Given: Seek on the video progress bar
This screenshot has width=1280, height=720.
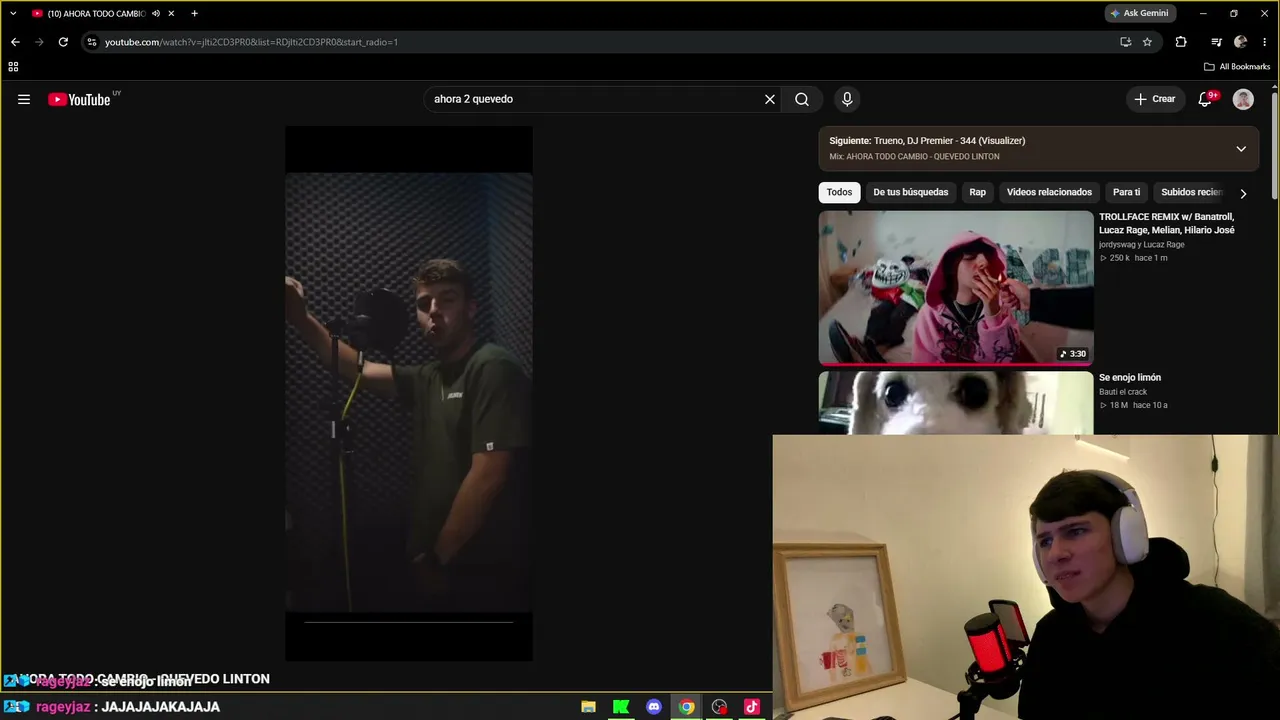Looking at the screenshot, I should click(x=409, y=622).
